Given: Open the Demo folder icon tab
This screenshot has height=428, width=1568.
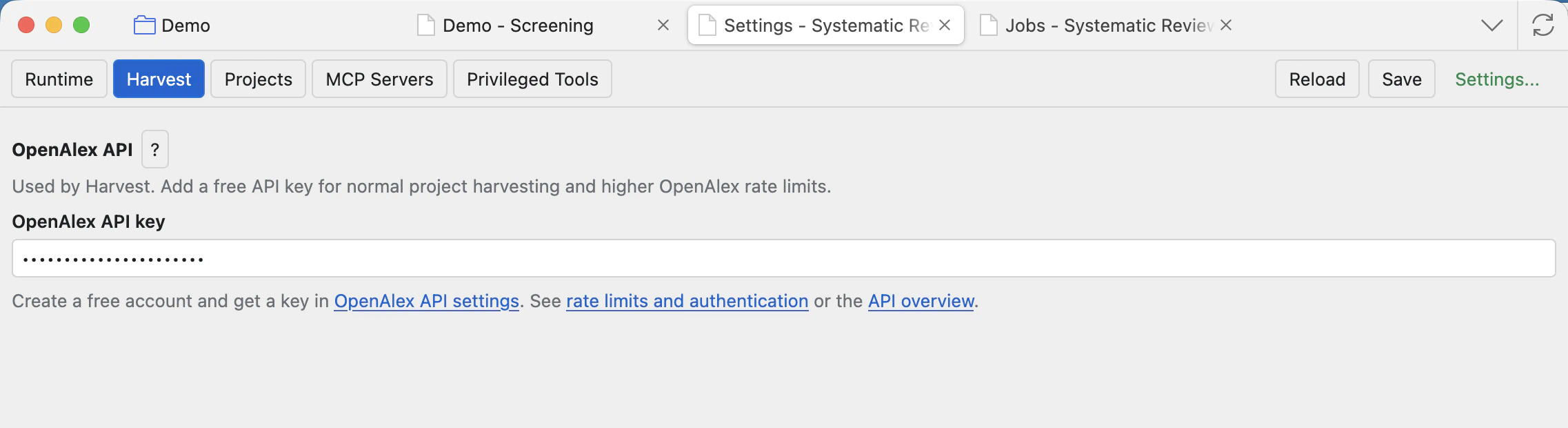Looking at the screenshot, I should 172,26.
